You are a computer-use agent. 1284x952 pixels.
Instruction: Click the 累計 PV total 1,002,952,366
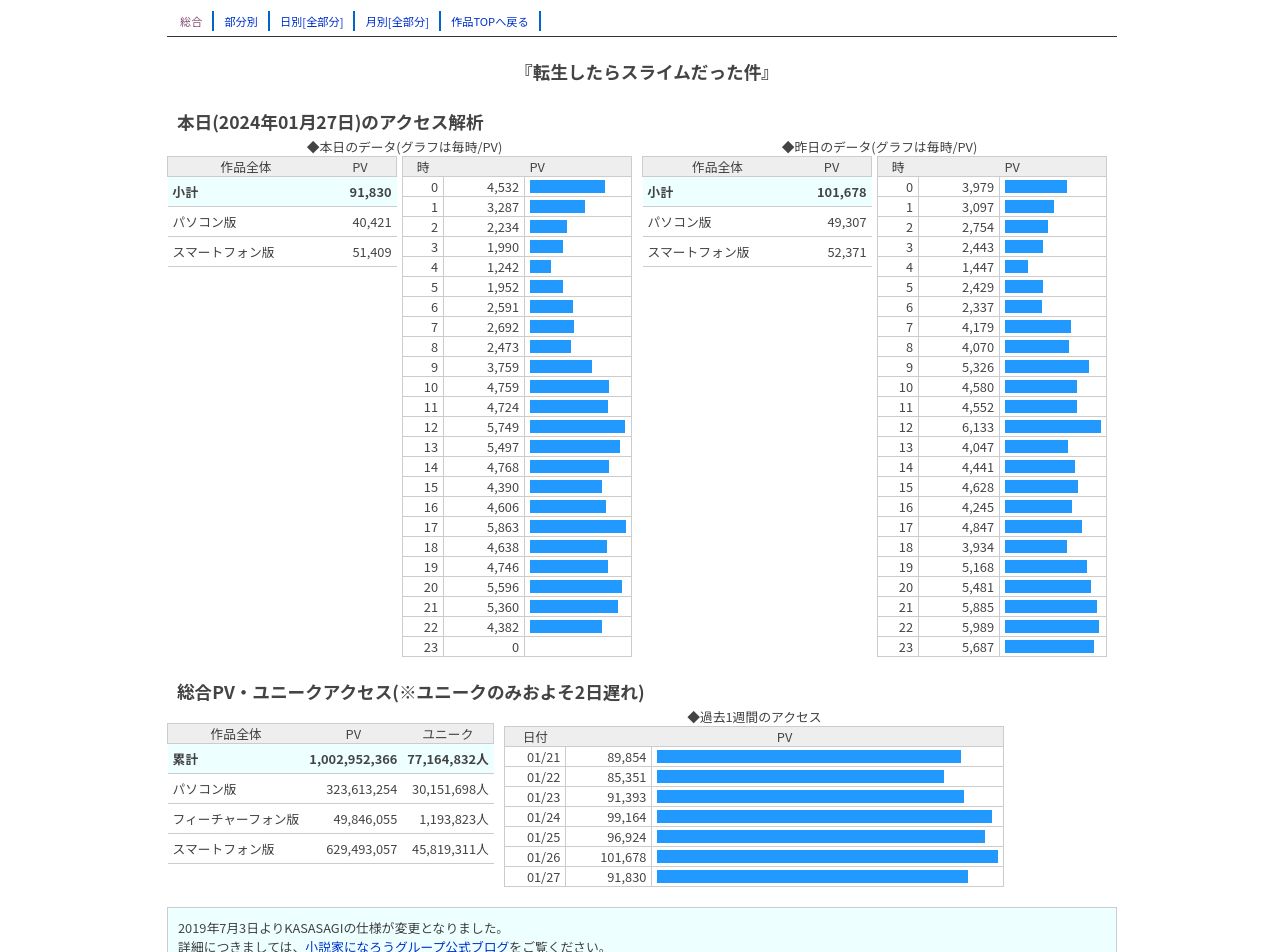(x=353, y=759)
